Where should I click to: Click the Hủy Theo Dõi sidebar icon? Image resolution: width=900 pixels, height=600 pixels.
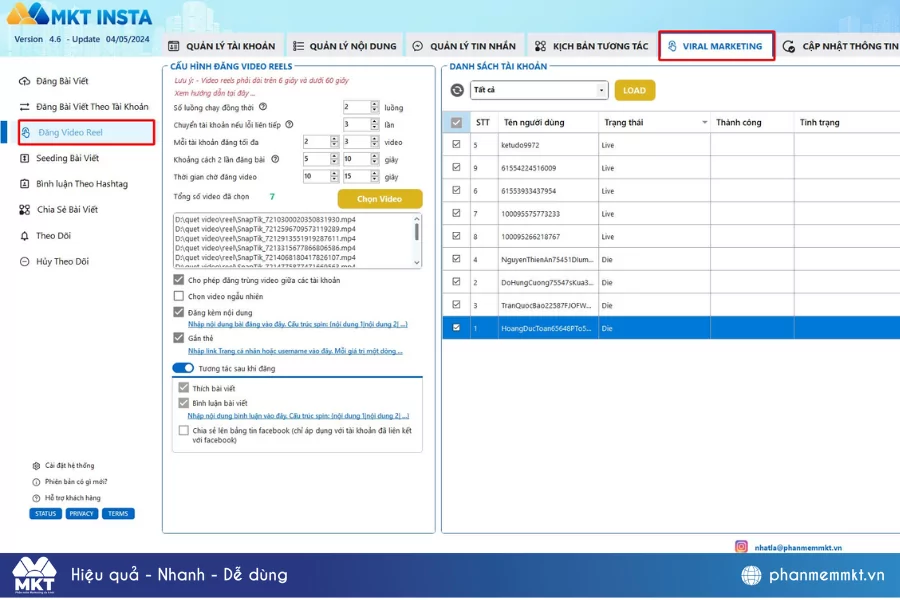(25, 262)
